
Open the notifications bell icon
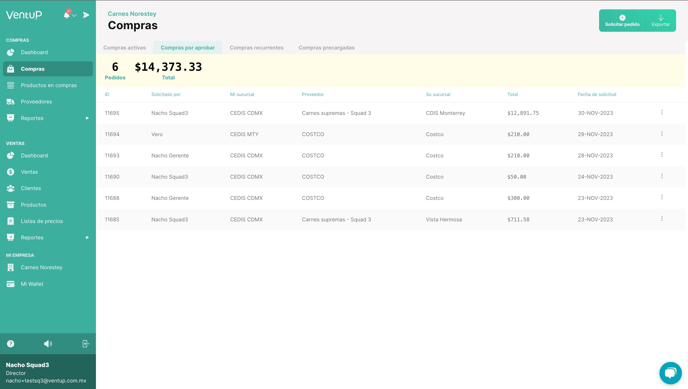pos(67,14)
